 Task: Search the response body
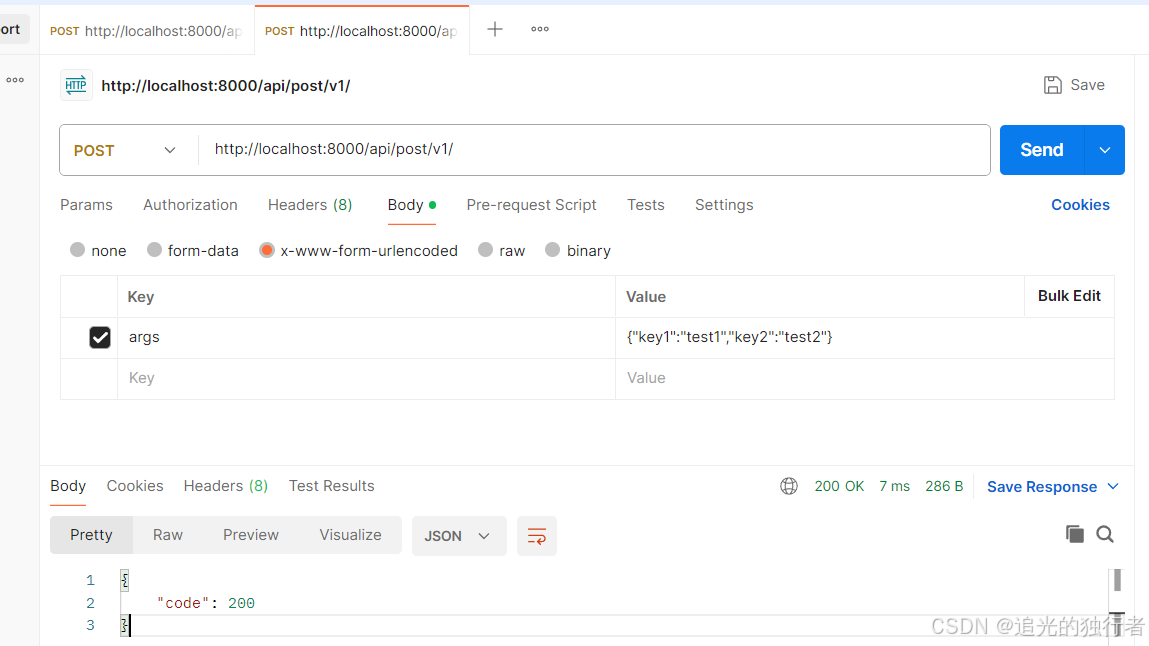[1105, 535]
